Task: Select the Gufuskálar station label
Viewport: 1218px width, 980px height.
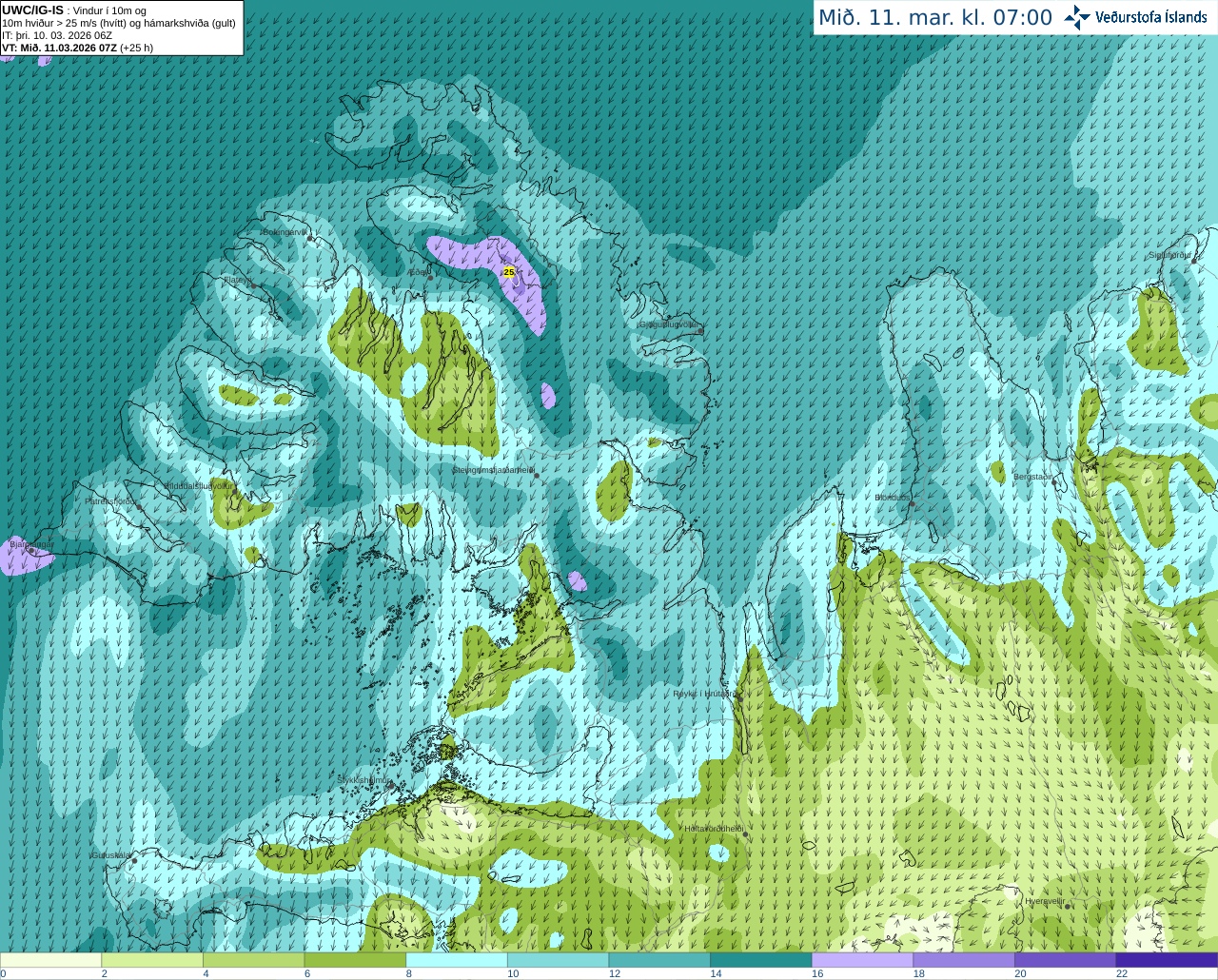Action: coord(110,855)
